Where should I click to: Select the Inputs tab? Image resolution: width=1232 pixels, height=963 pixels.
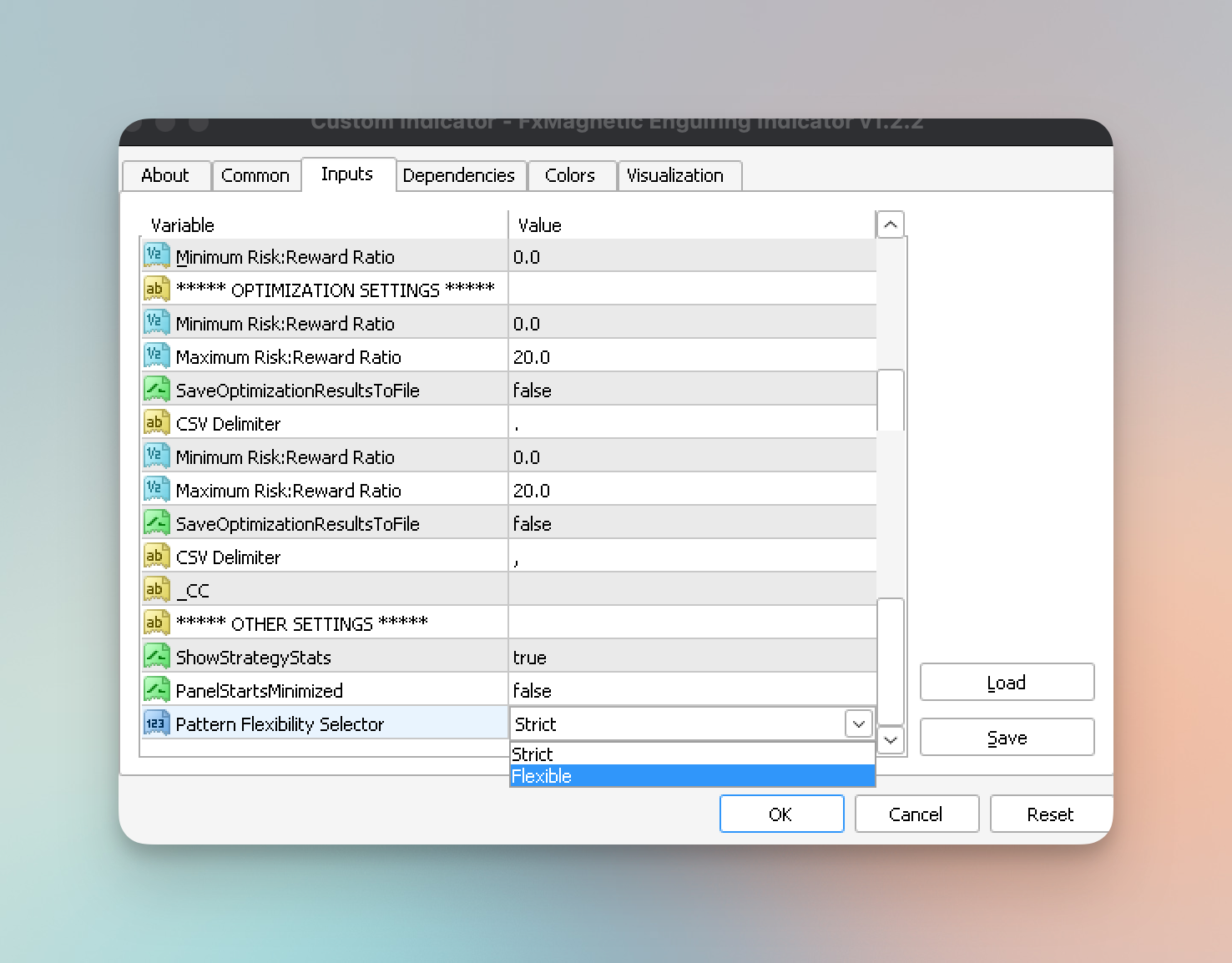347,174
